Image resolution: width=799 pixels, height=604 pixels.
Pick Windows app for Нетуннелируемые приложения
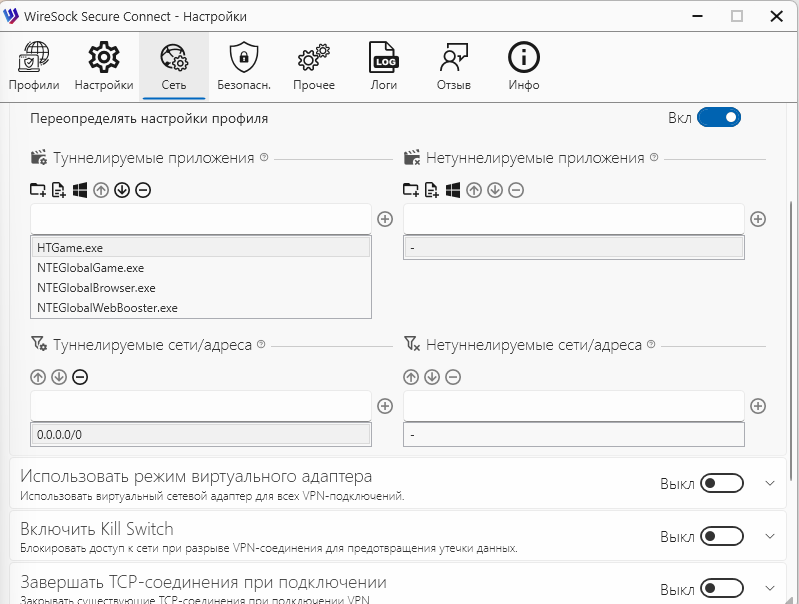pyautogui.click(x=453, y=190)
